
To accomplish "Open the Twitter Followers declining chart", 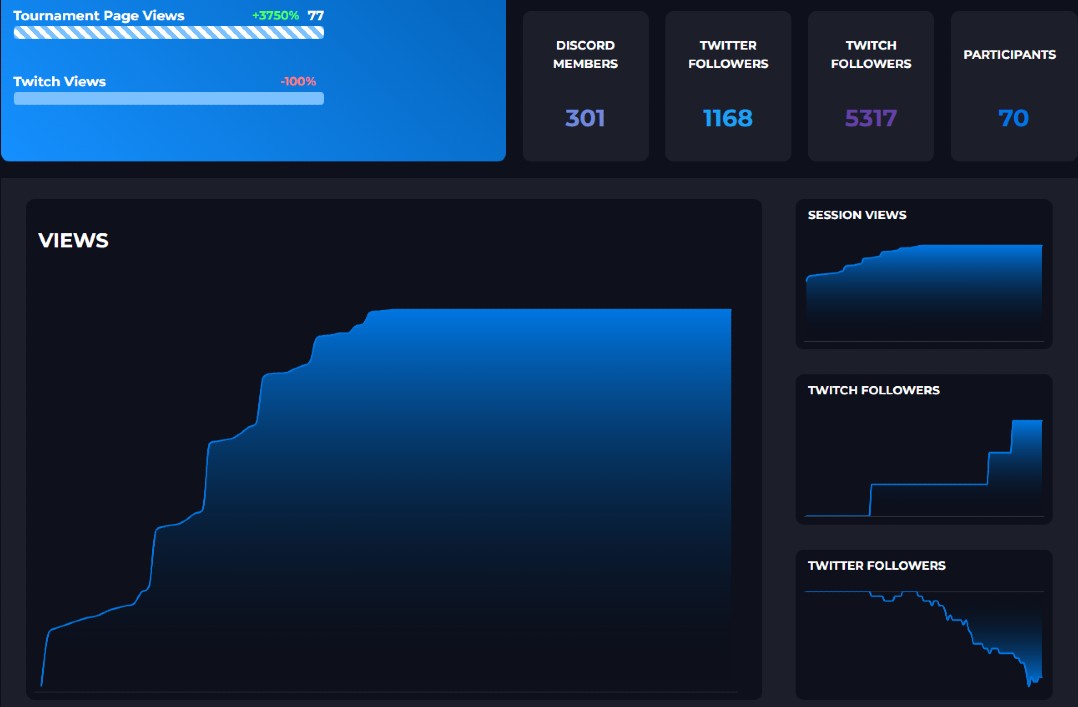I will coord(924,638).
